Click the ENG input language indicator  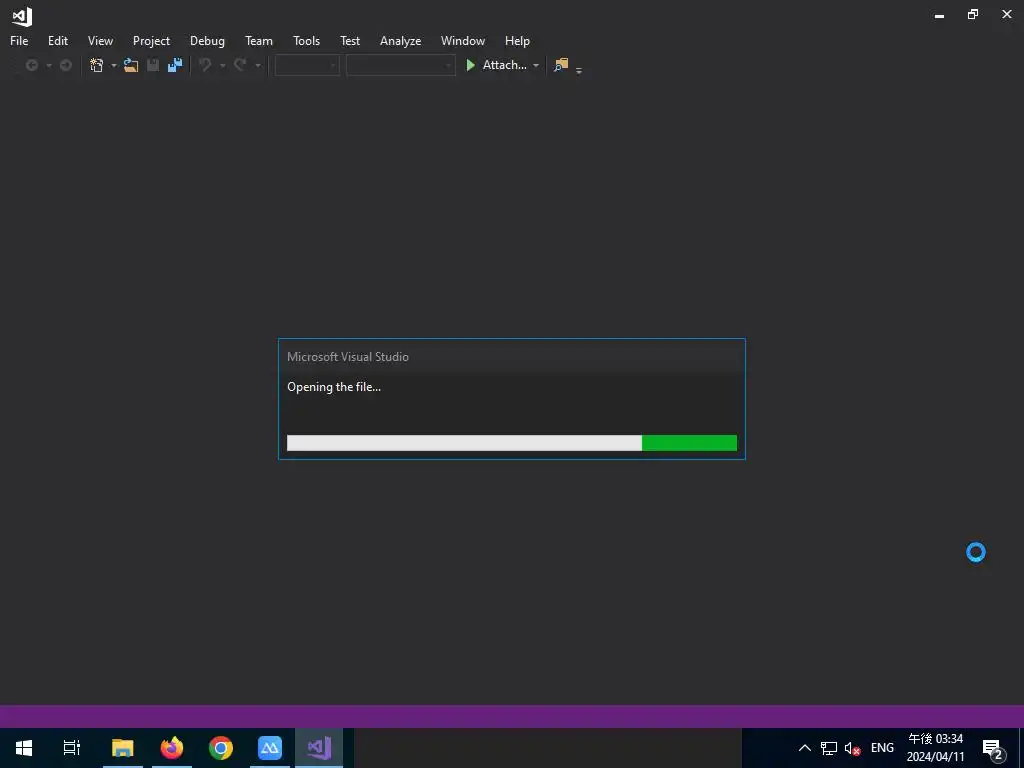click(x=882, y=748)
